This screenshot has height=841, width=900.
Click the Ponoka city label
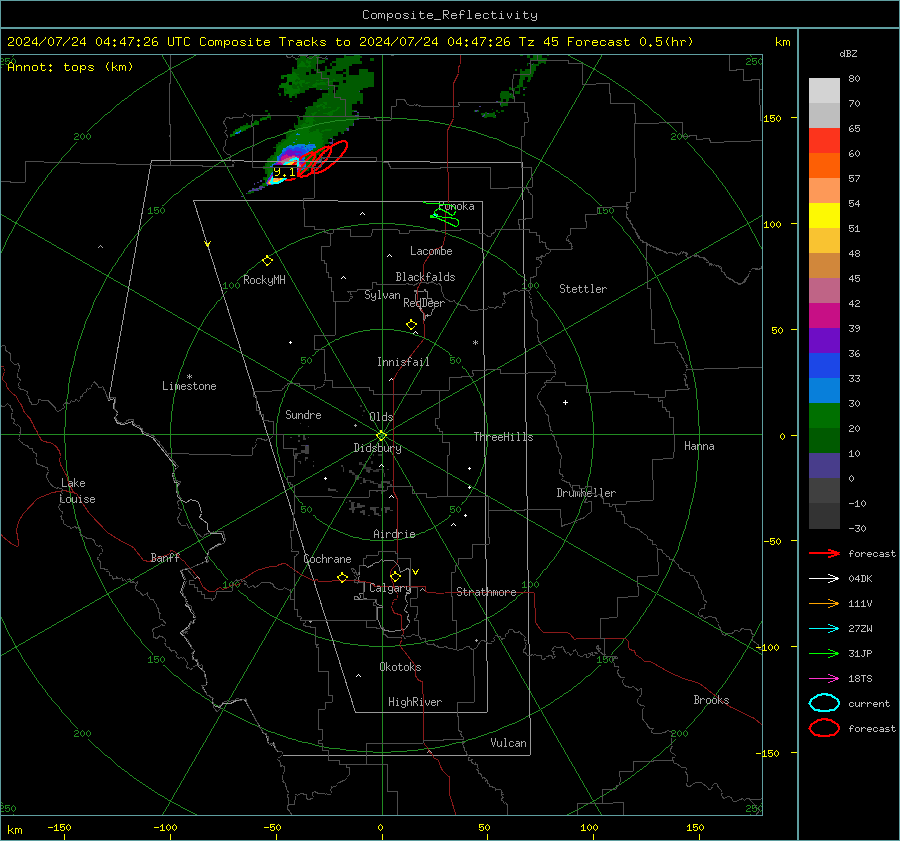click(x=456, y=206)
